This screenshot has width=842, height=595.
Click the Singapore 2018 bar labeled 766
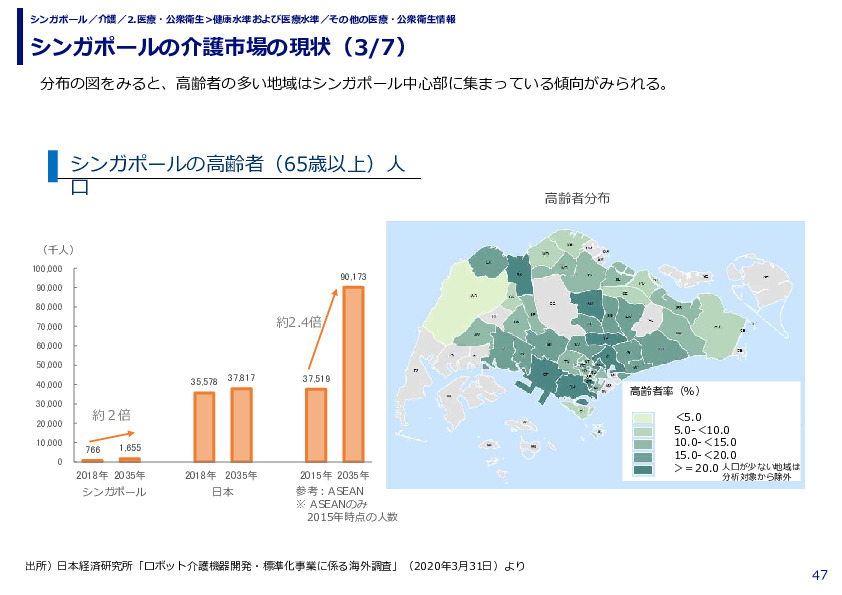[x=92, y=460]
